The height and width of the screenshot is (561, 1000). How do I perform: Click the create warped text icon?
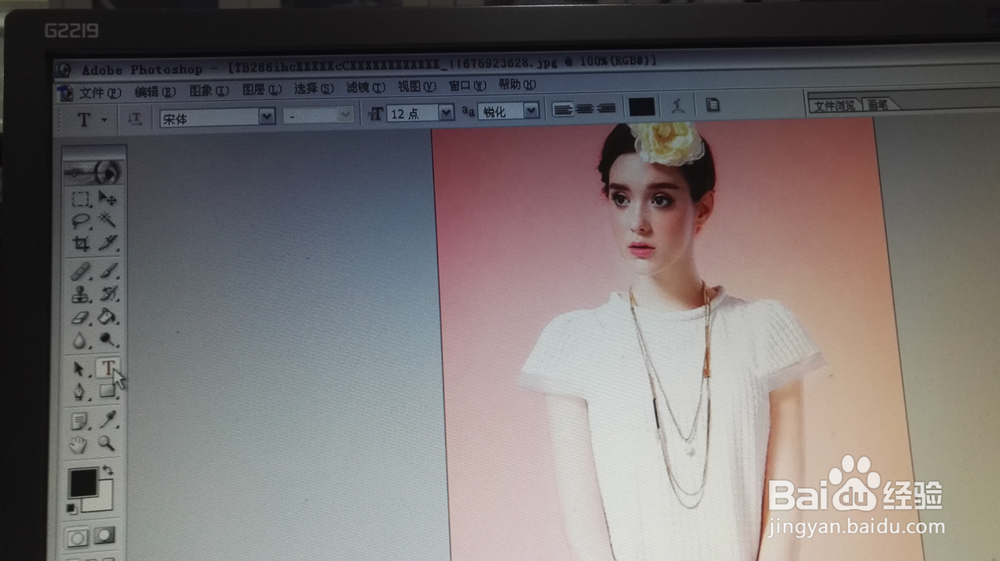[x=677, y=106]
